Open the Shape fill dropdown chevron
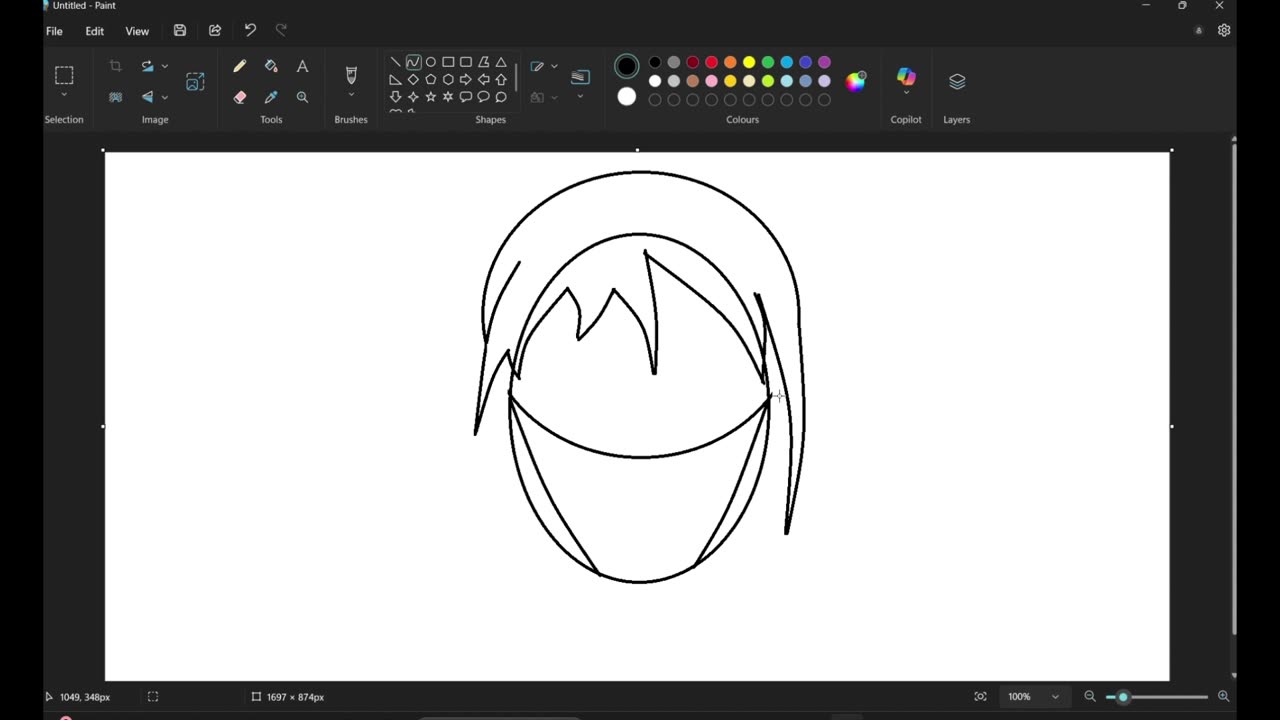This screenshot has width=1280, height=720. click(554, 98)
